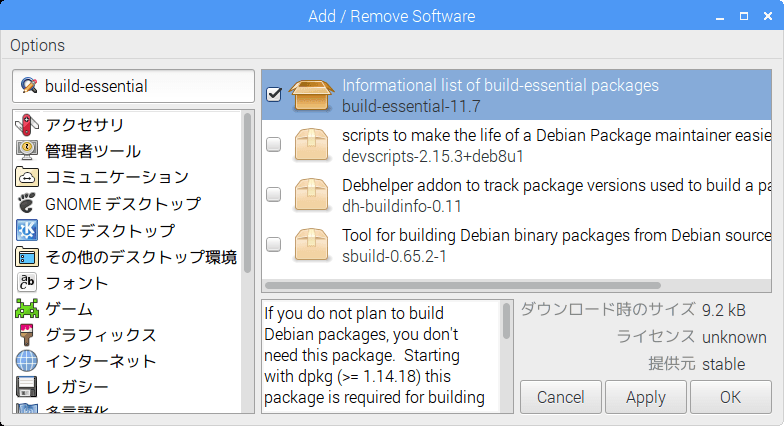
Task: Click the build-essential search input field
Action: click(134, 86)
